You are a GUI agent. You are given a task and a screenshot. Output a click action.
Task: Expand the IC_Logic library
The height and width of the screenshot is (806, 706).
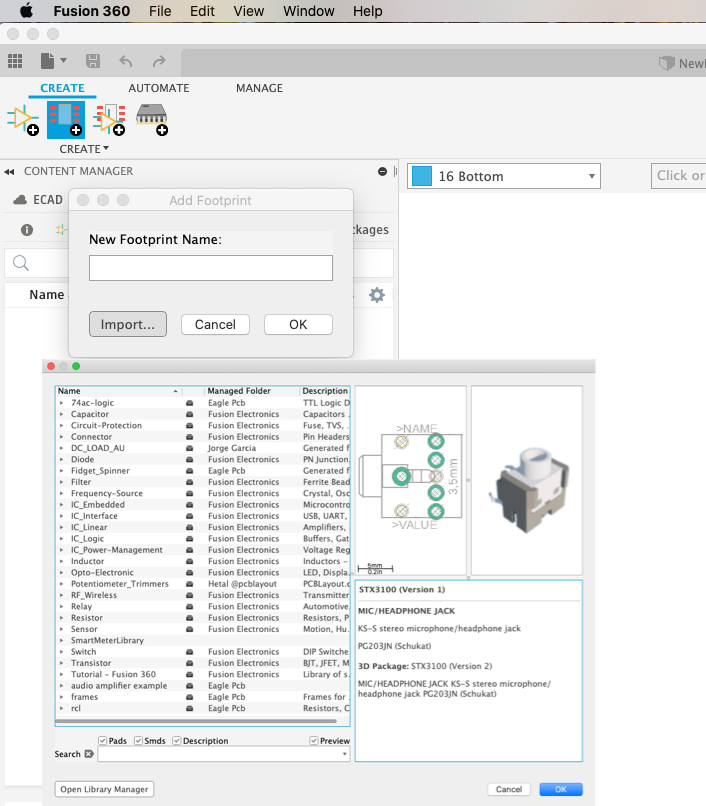tap(62, 539)
